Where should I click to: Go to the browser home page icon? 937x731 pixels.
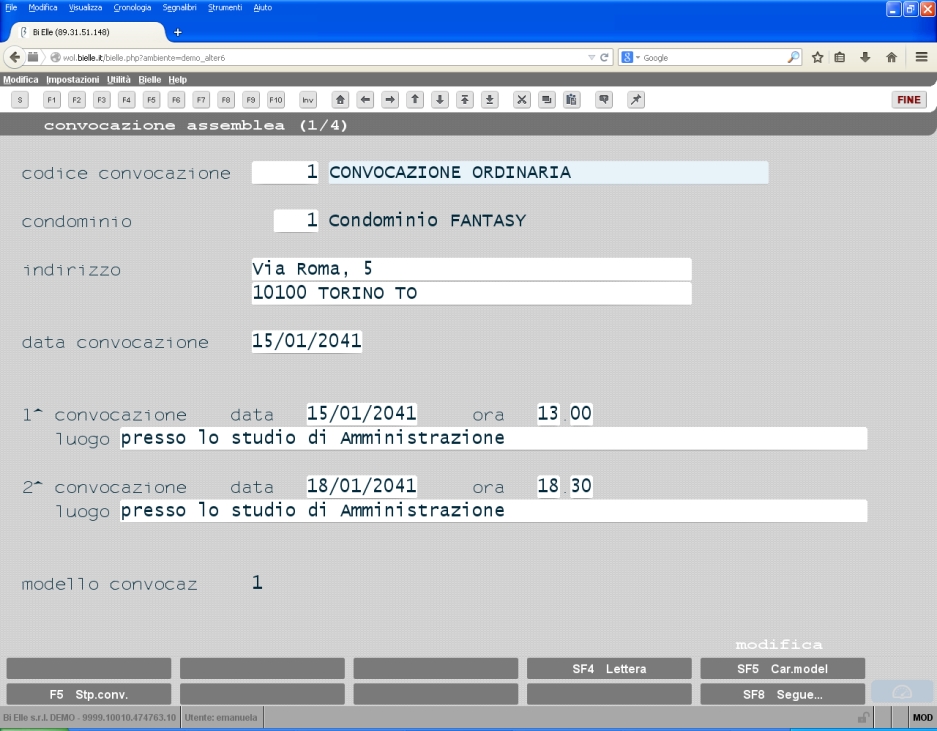892,57
